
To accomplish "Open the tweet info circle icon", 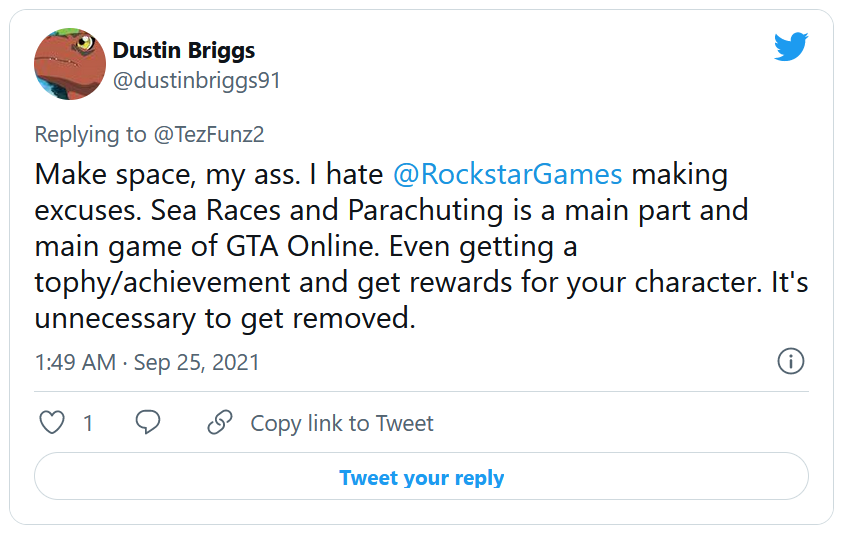I will coord(790,362).
